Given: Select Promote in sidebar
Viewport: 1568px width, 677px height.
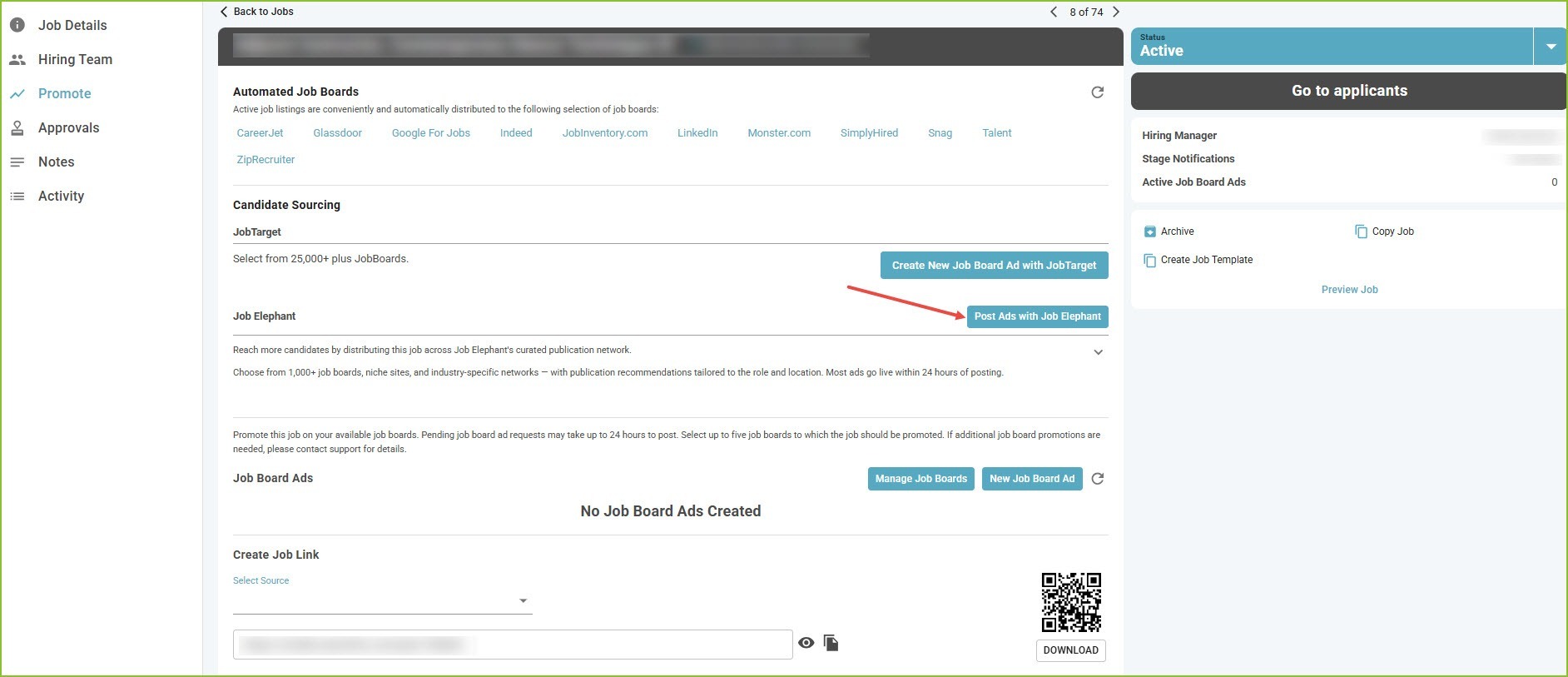Looking at the screenshot, I should pos(65,93).
